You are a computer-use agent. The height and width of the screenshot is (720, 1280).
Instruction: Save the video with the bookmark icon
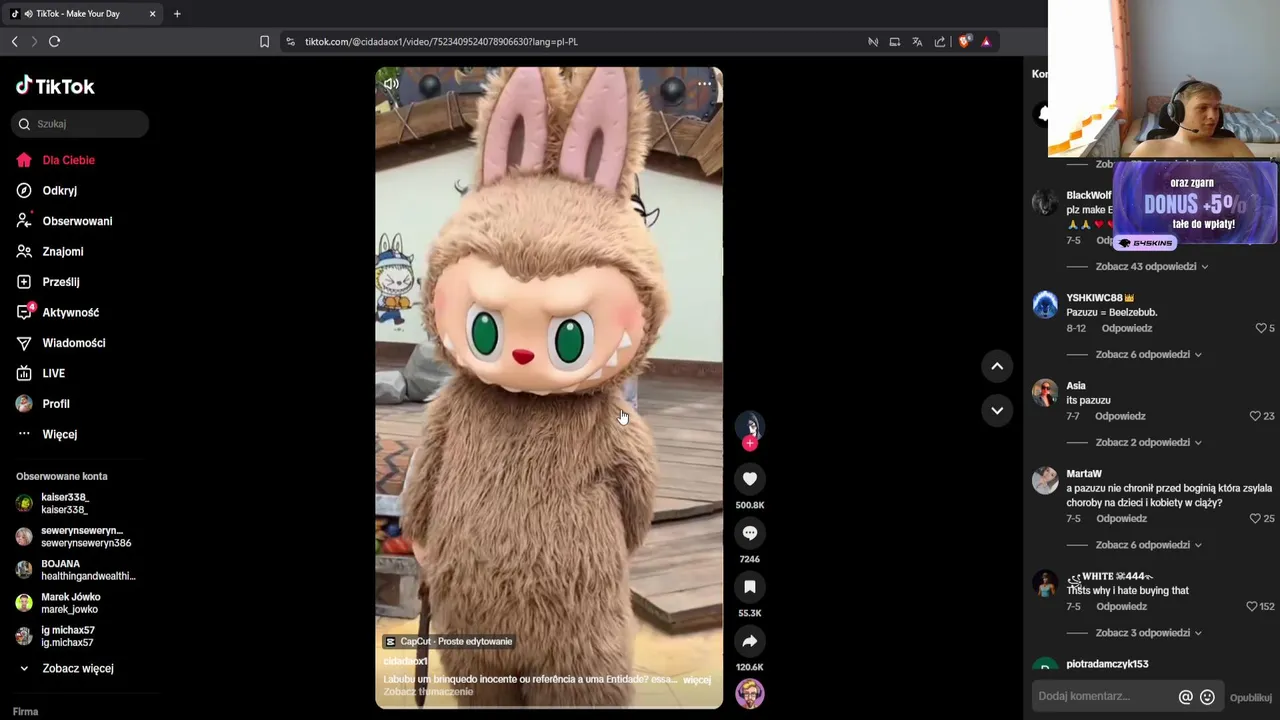pyautogui.click(x=749, y=587)
